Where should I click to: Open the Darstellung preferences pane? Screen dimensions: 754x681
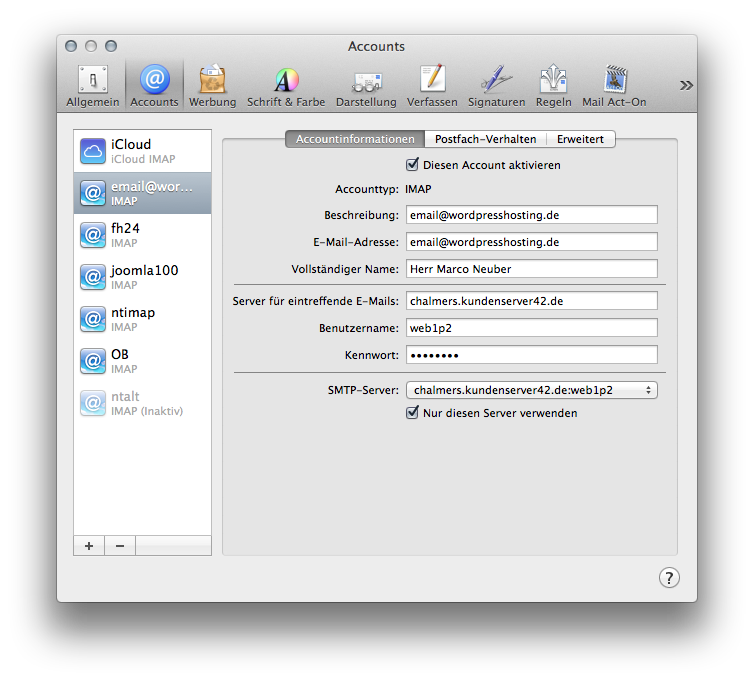(x=365, y=86)
